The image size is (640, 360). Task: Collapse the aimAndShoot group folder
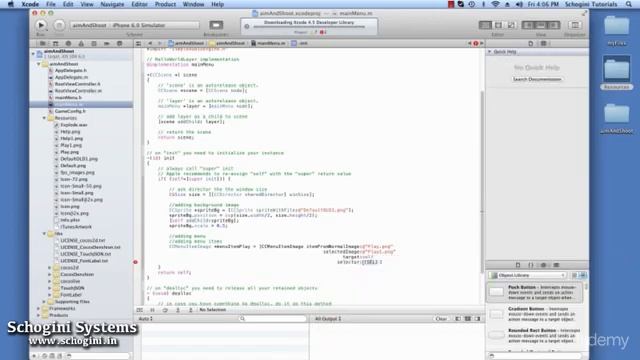[x=39, y=64]
